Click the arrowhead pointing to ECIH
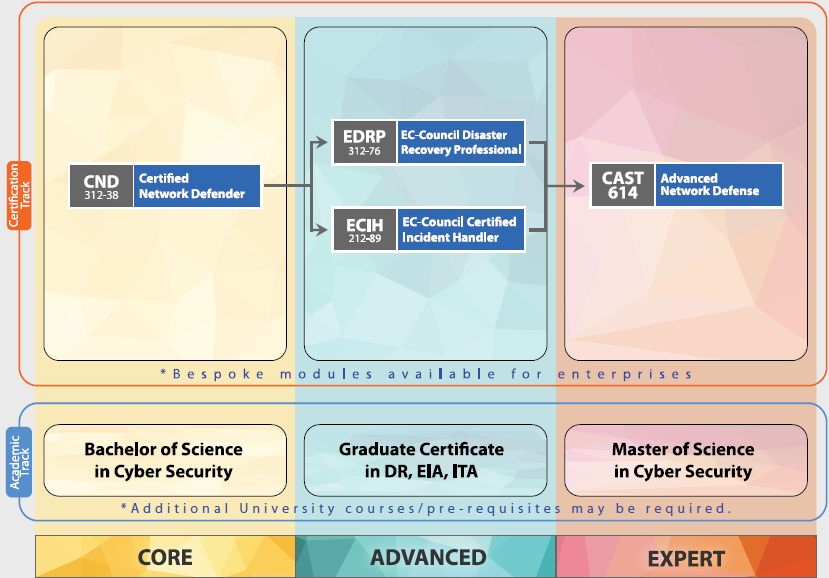This screenshot has height=578, width=829. (322, 230)
